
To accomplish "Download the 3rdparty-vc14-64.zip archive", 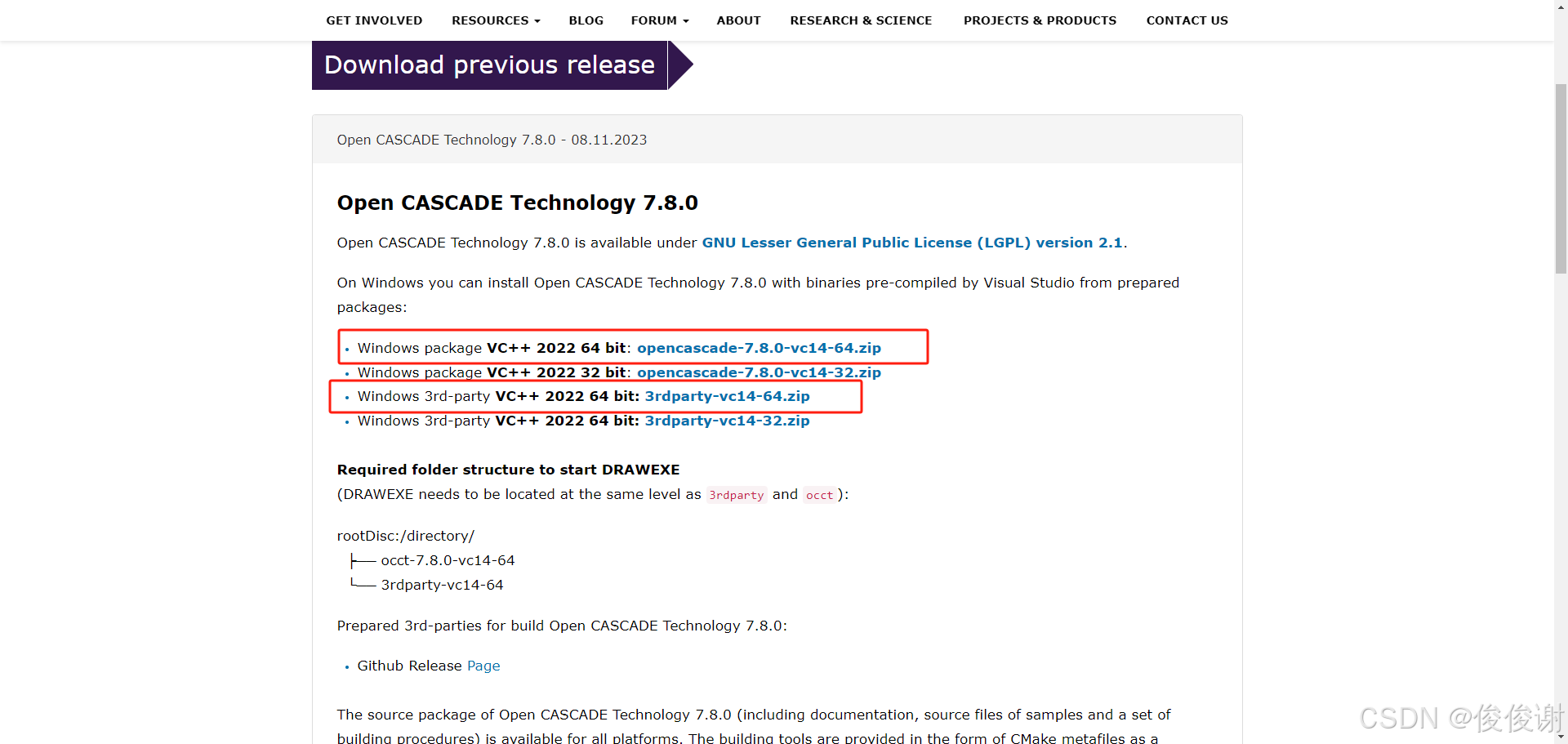I will coord(727,396).
